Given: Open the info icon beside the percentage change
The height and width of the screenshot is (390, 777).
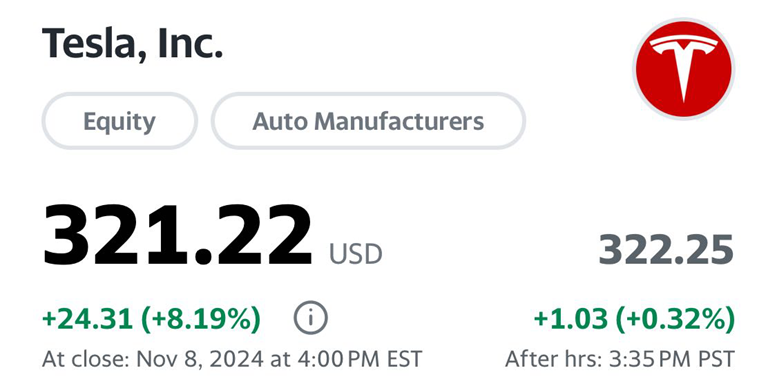Looking at the screenshot, I should point(311,318).
